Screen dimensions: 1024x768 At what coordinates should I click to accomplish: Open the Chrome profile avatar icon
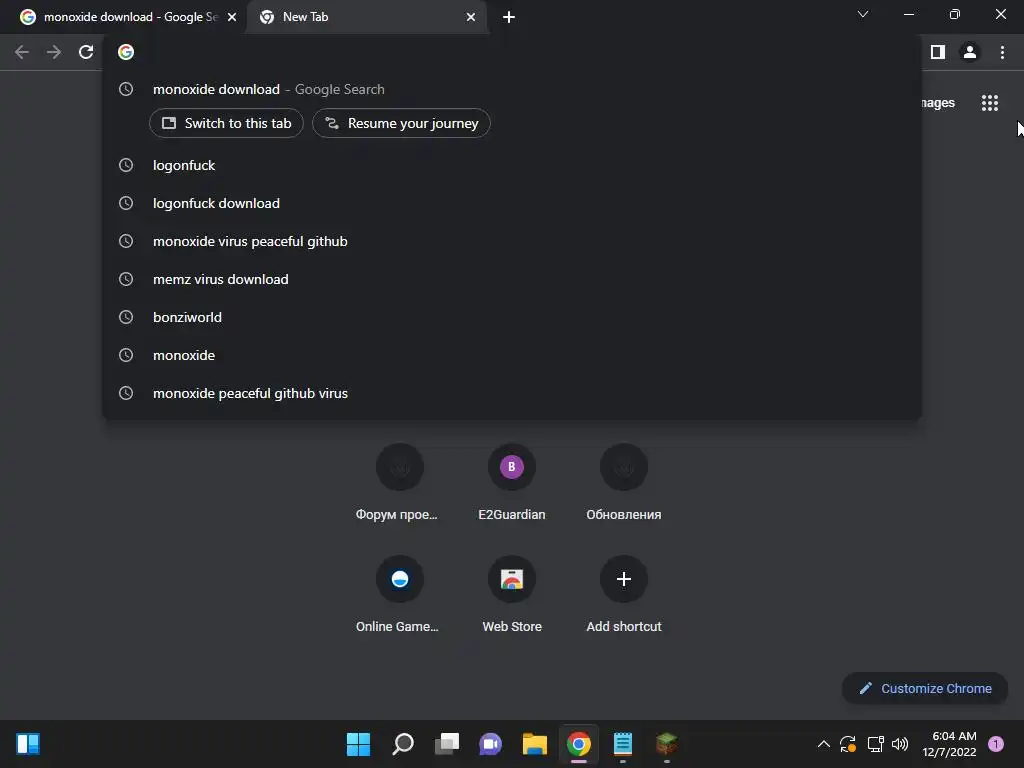pyautogui.click(x=970, y=52)
